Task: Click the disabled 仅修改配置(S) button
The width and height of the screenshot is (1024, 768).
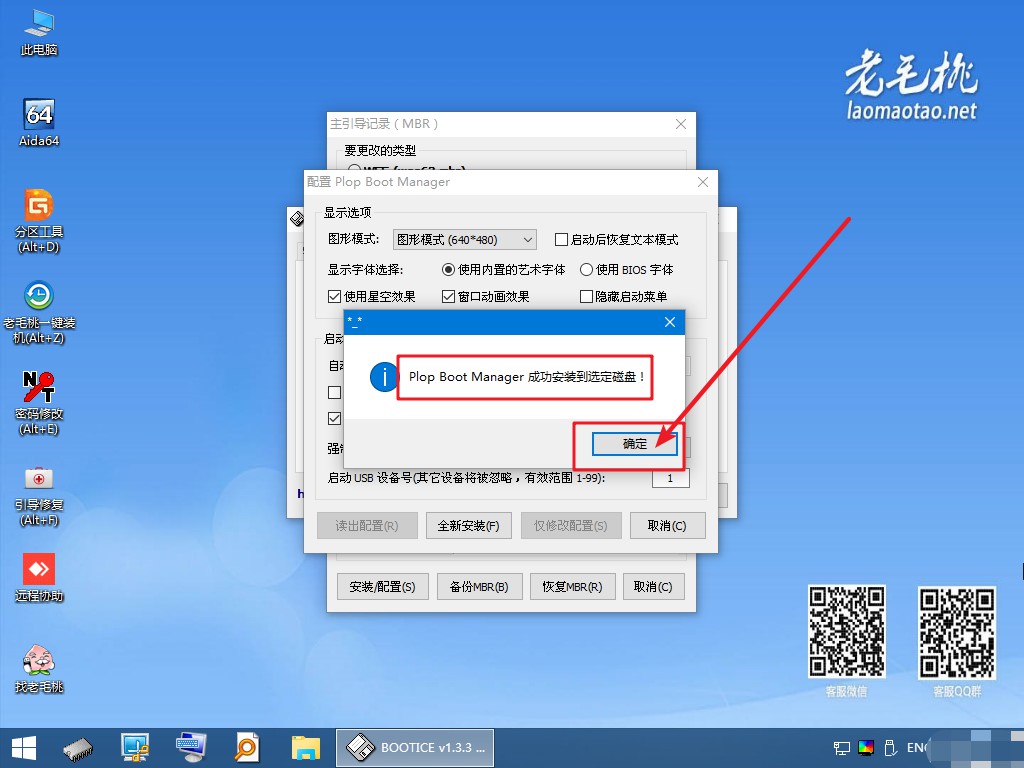Action: [x=570, y=526]
